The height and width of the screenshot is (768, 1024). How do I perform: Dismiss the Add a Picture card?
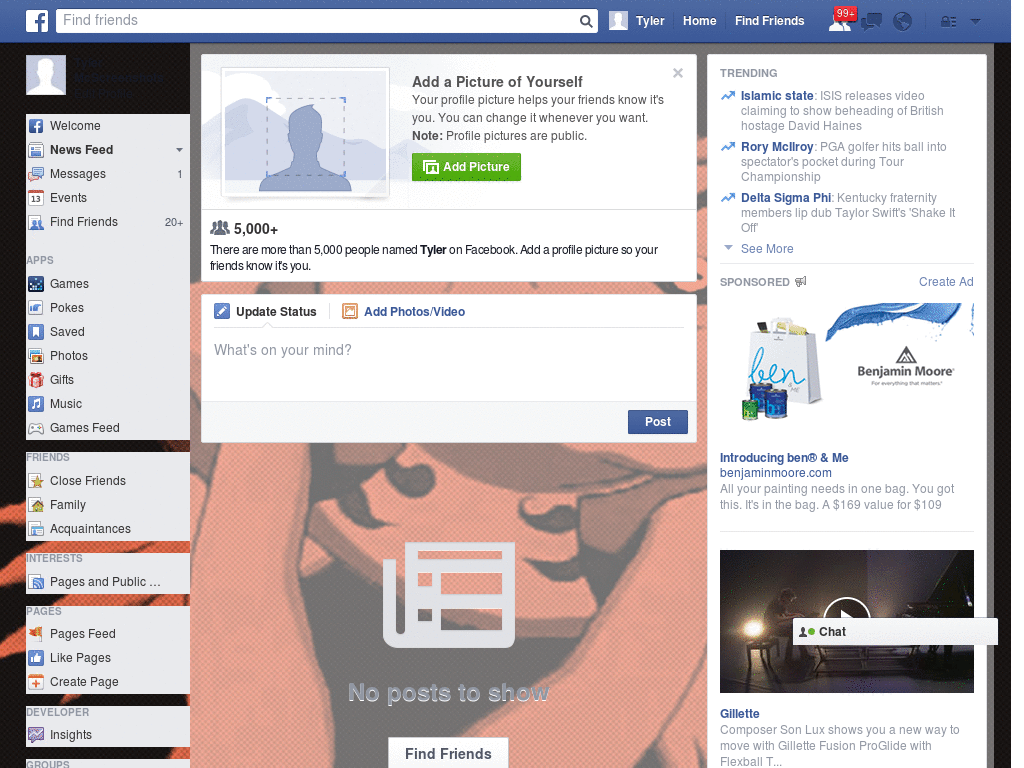678,73
